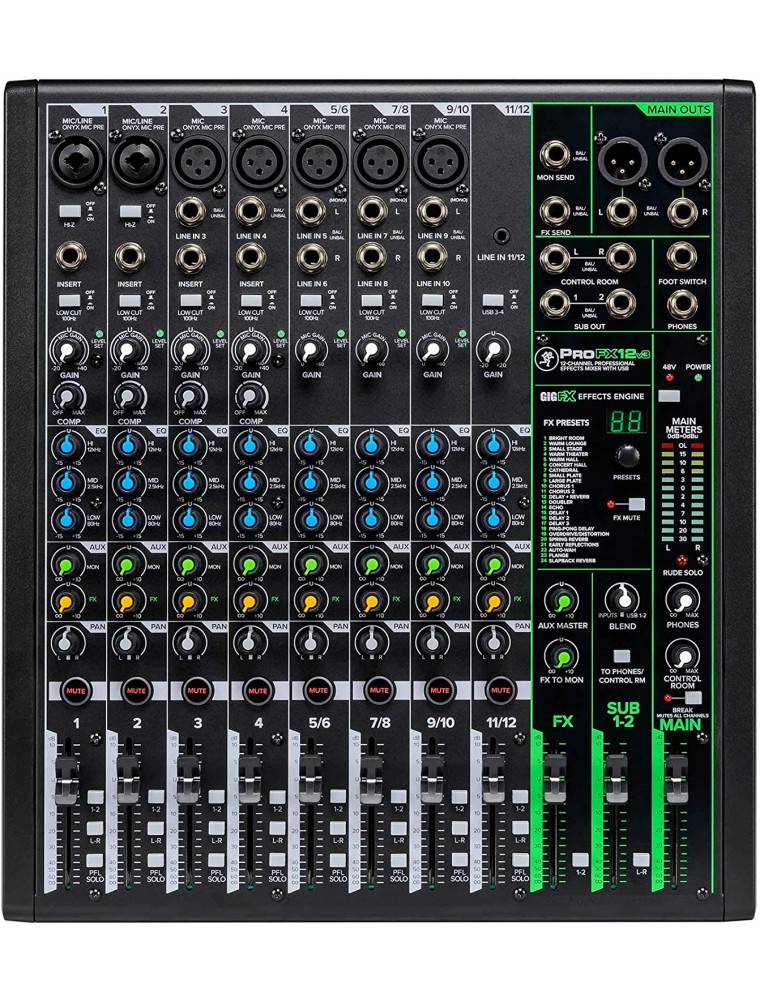
Task: Click the channel 2 COMP knob
Action: pos(129,398)
